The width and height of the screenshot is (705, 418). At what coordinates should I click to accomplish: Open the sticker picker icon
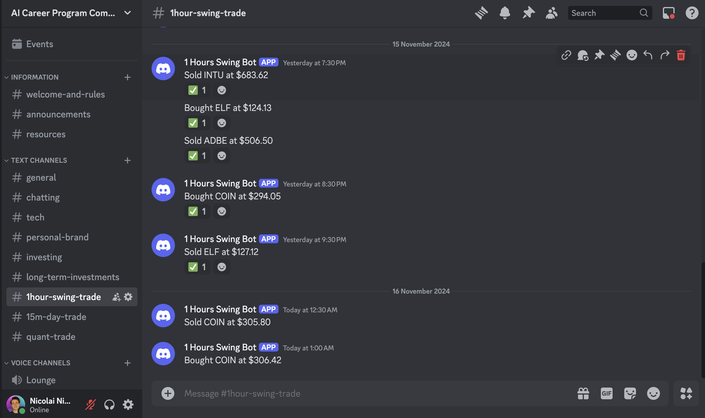pos(630,394)
